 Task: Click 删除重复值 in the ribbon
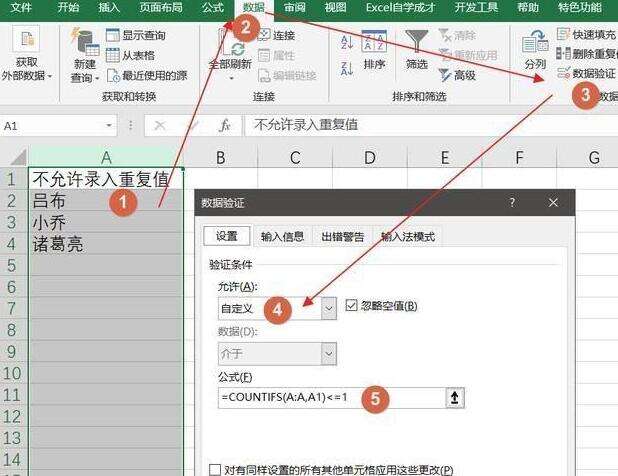pos(587,54)
